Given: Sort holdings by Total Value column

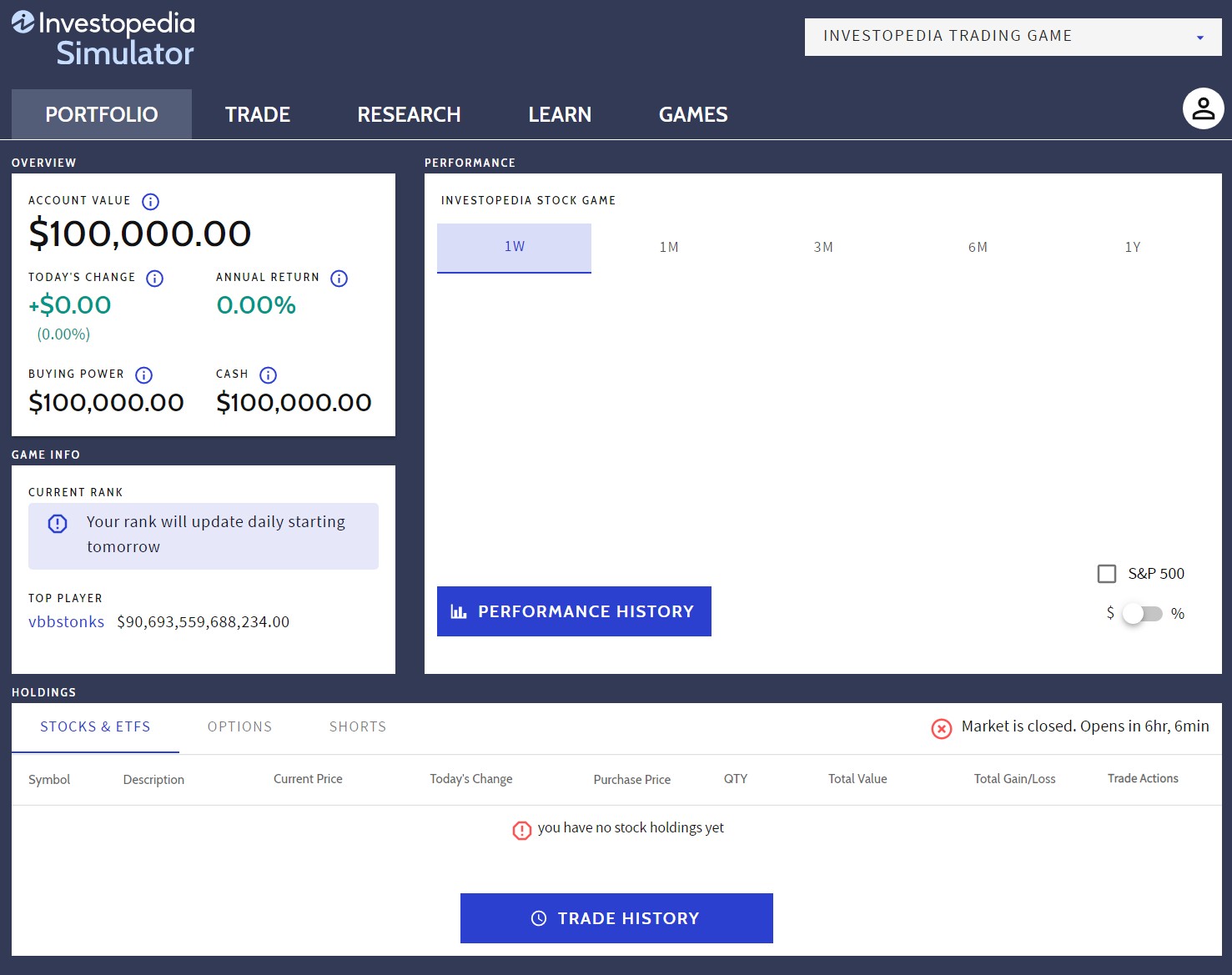Looking at the screenshot, I should coord(857,779).
